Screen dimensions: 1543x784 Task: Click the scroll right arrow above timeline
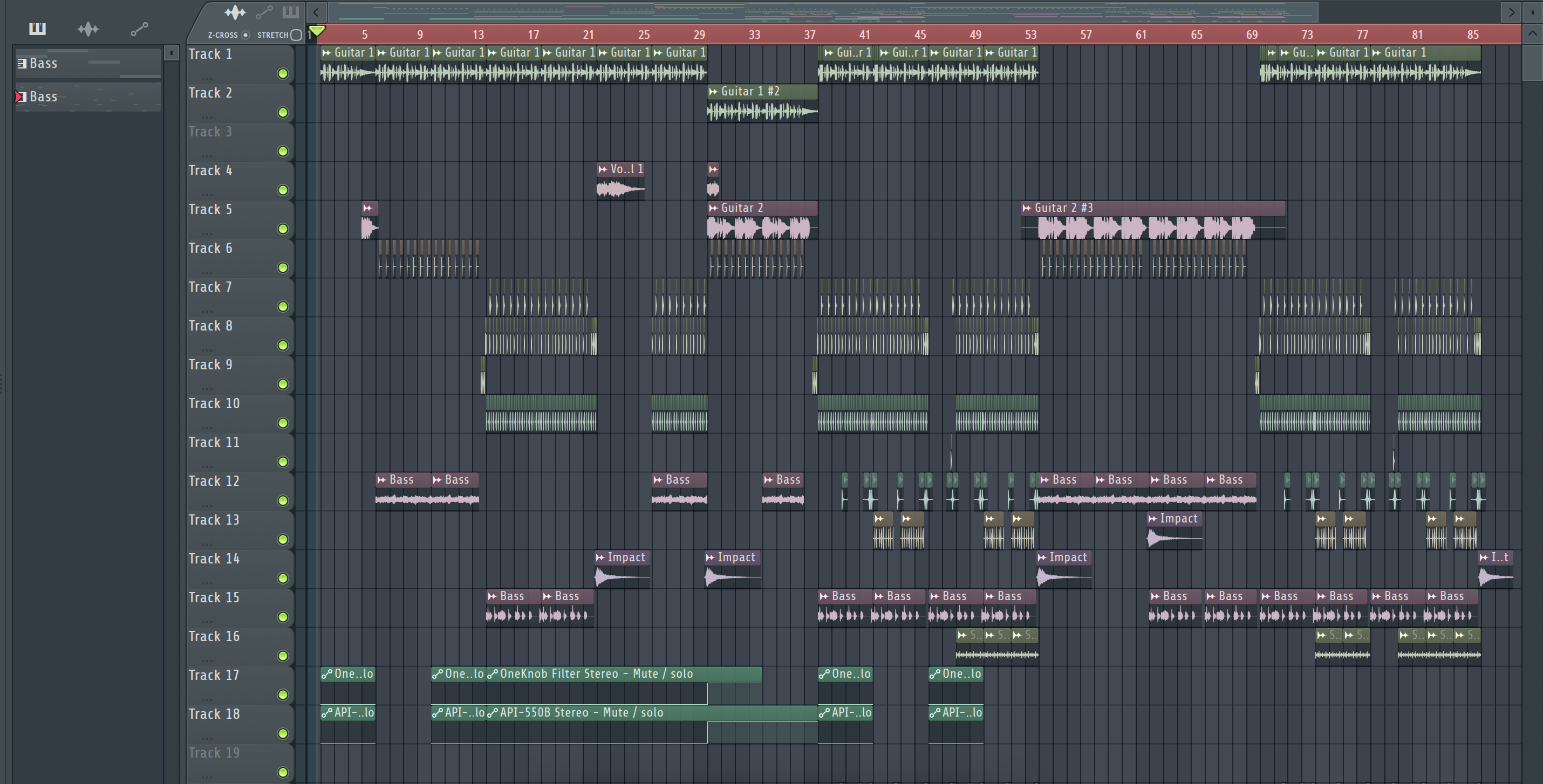pyautogui.click(x=1511, y=12)
